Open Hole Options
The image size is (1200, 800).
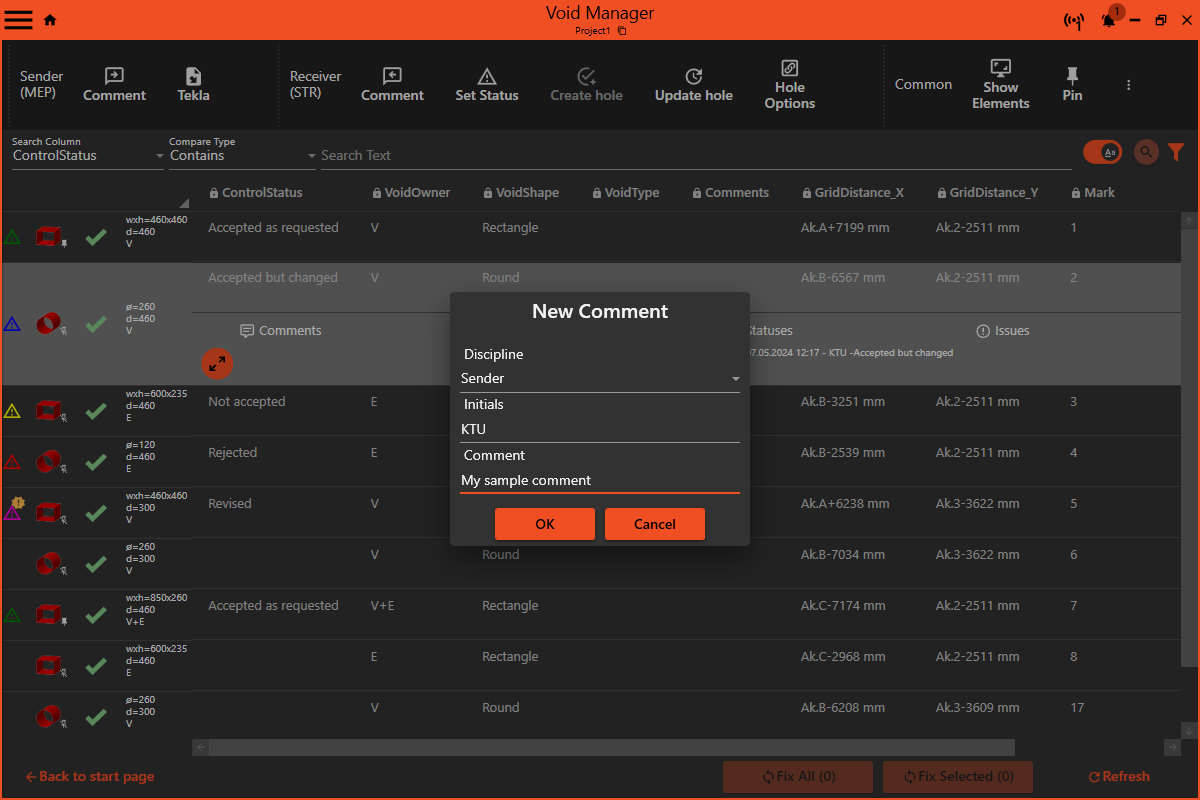(x=789, y=85)
